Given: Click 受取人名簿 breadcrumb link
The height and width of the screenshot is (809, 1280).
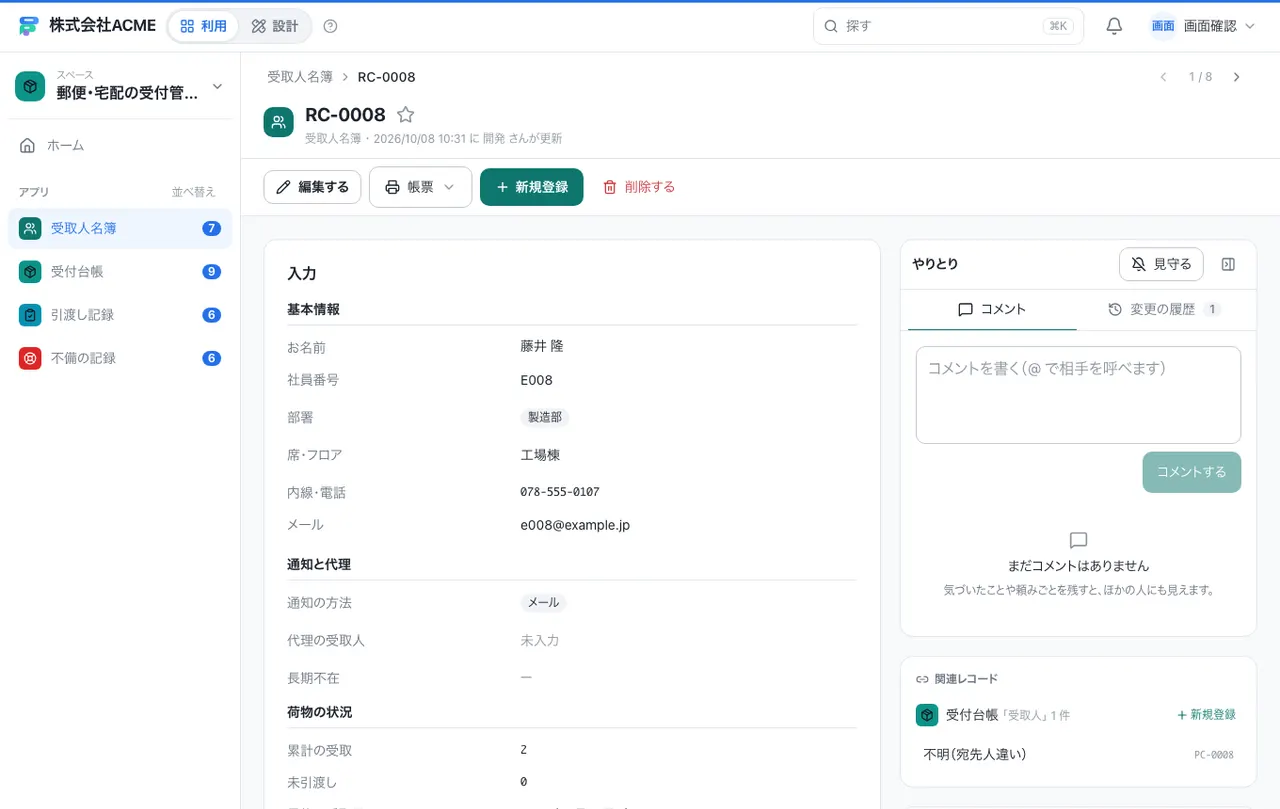Looking at the screenshot, I should [x=298, y=77].
